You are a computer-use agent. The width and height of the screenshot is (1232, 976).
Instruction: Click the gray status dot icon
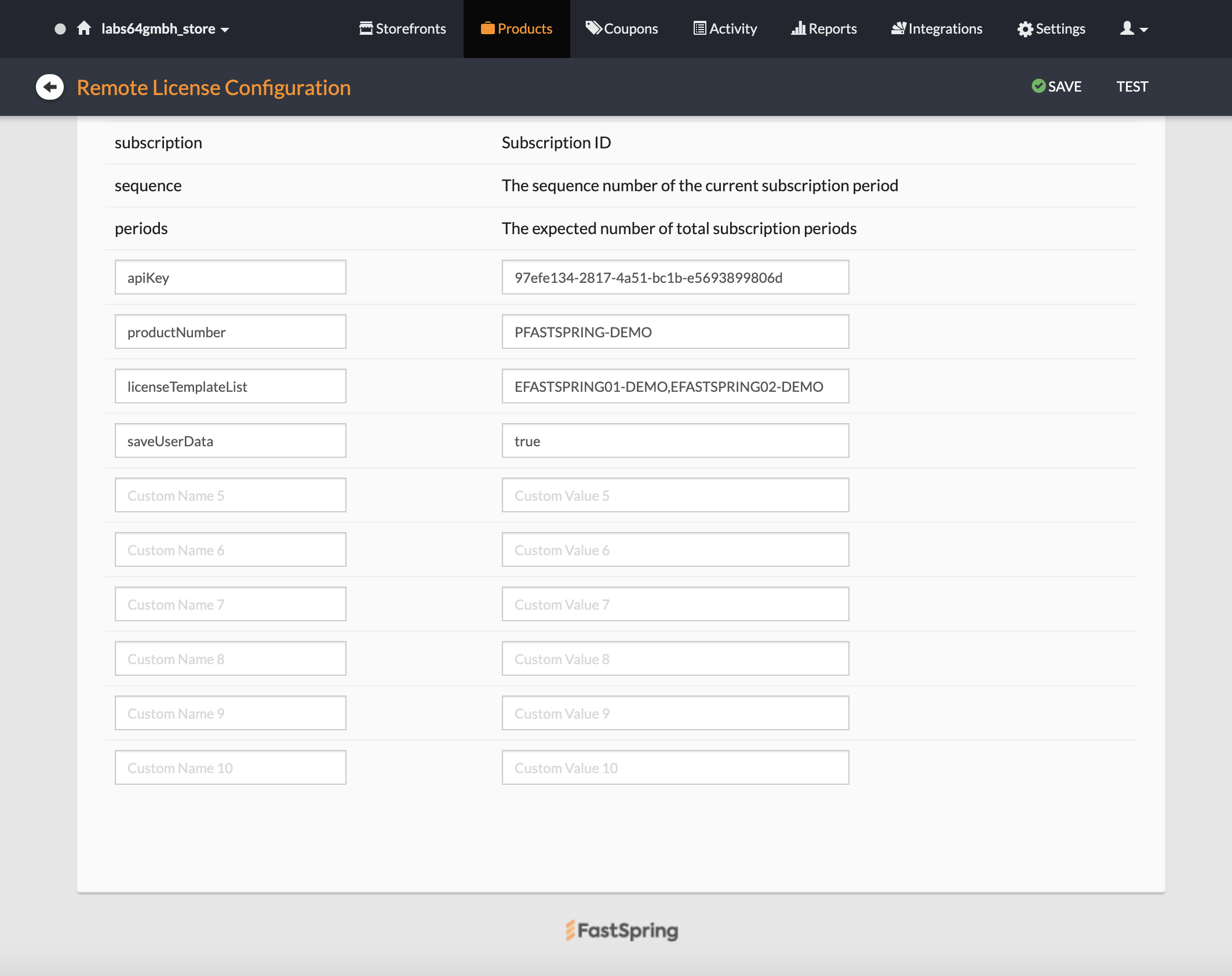click(60, 29)
